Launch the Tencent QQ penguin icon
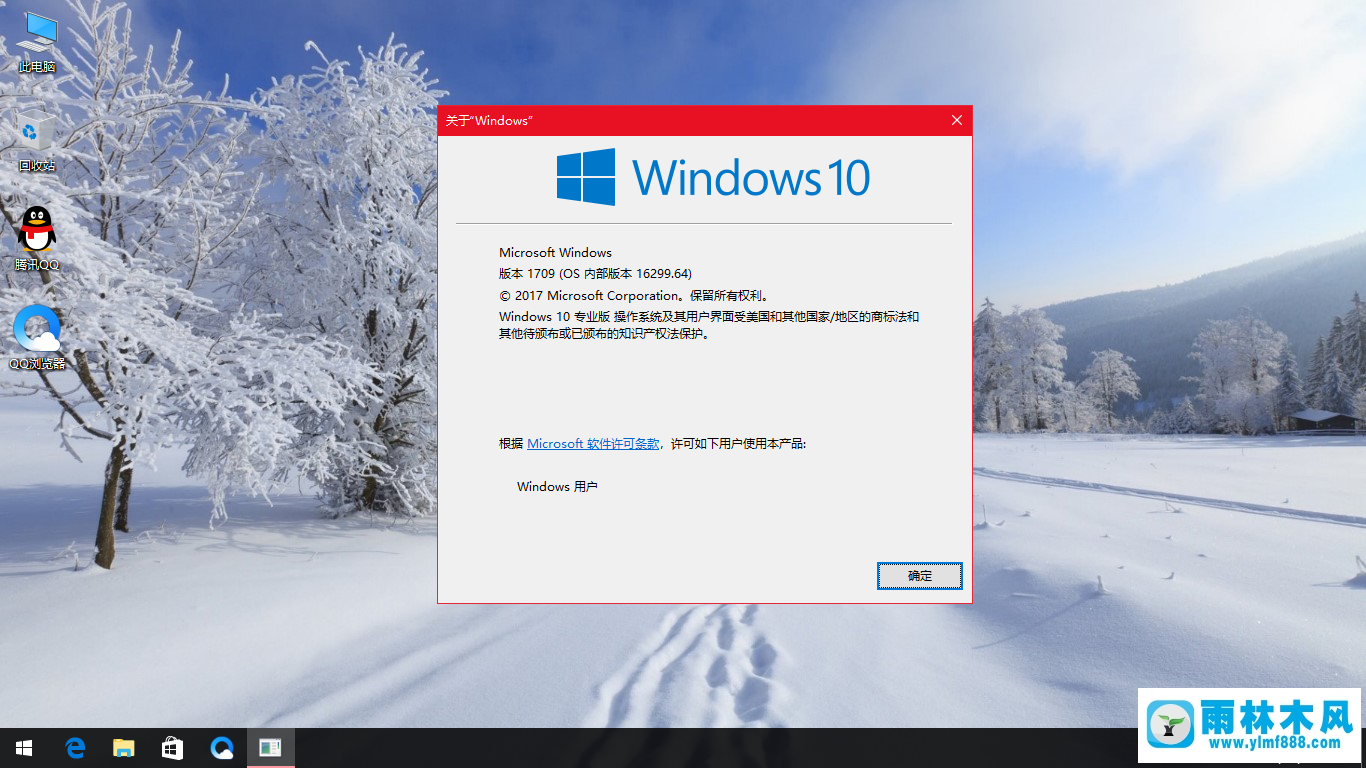This screenshot has width=1366, height=768. 37,239
